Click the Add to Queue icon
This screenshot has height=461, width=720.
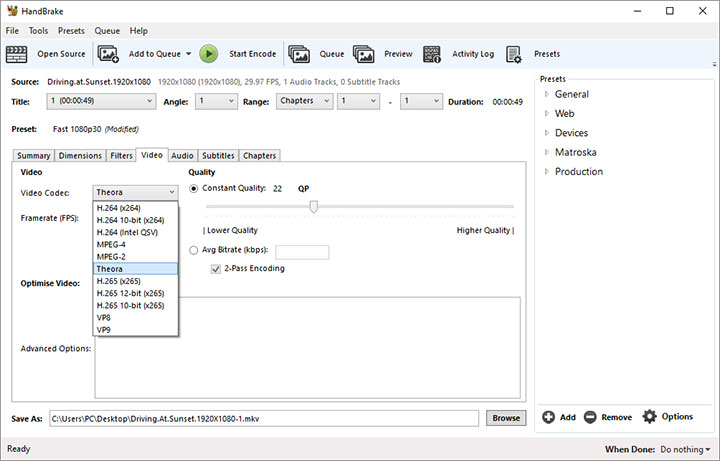tap(109, 54)
